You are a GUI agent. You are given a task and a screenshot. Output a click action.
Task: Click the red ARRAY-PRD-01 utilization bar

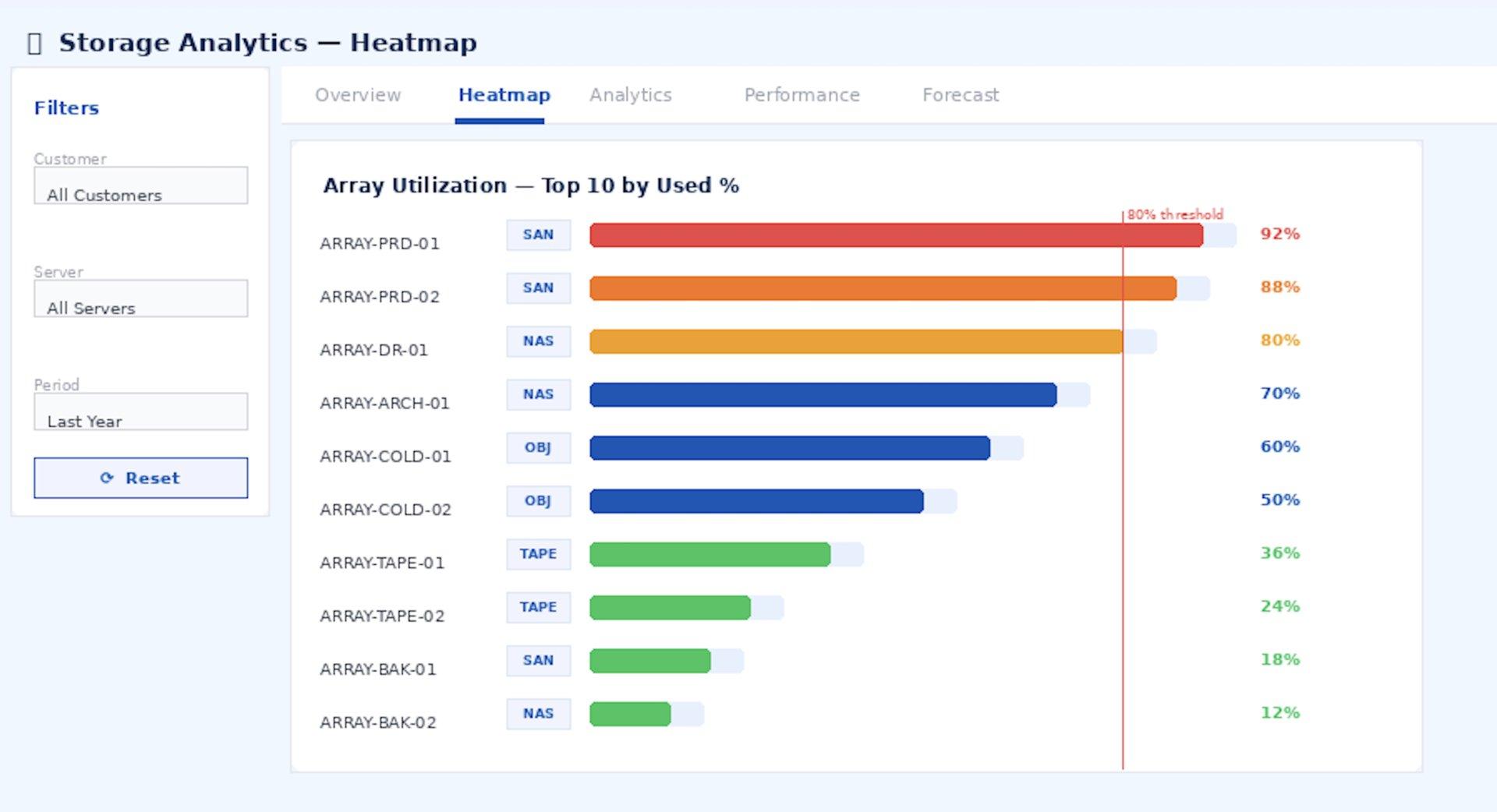[x=895, y=235]
